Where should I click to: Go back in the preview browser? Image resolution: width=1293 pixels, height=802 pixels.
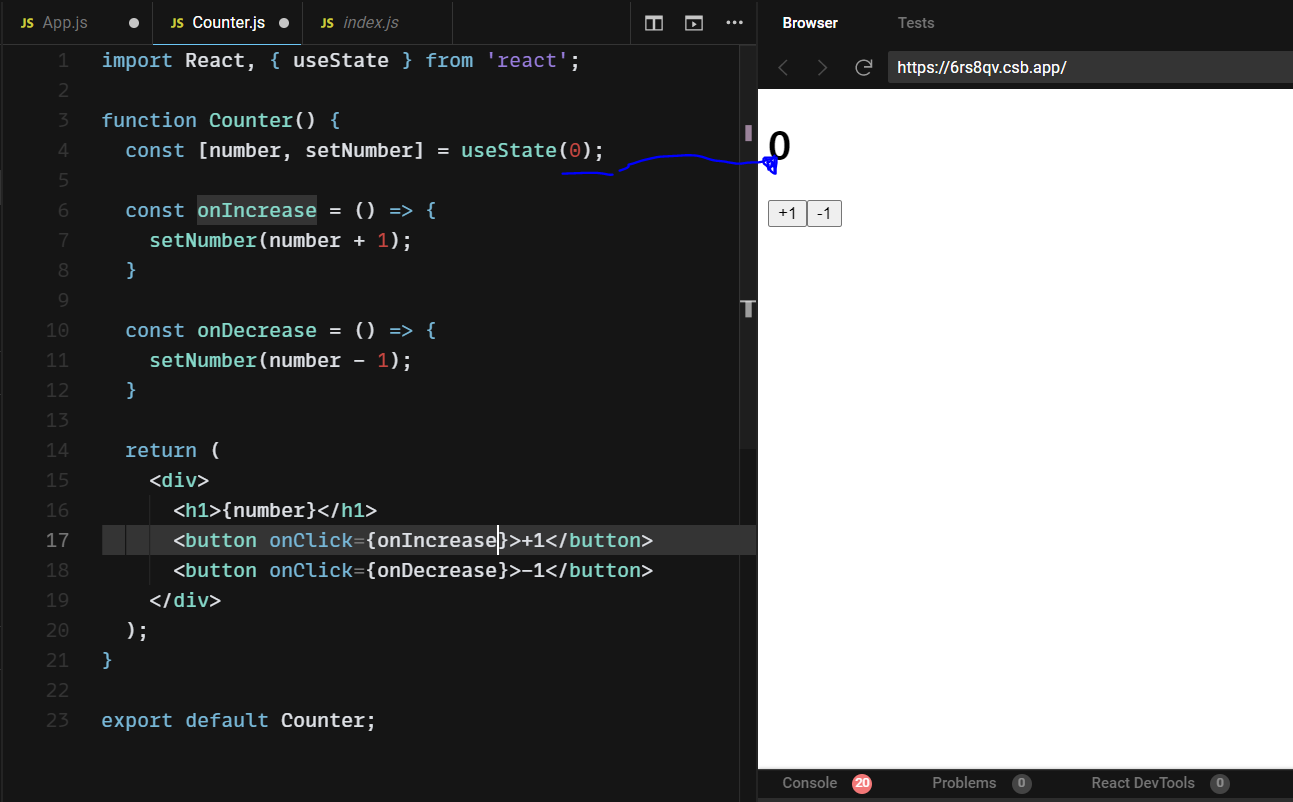(x=784, y=67)
